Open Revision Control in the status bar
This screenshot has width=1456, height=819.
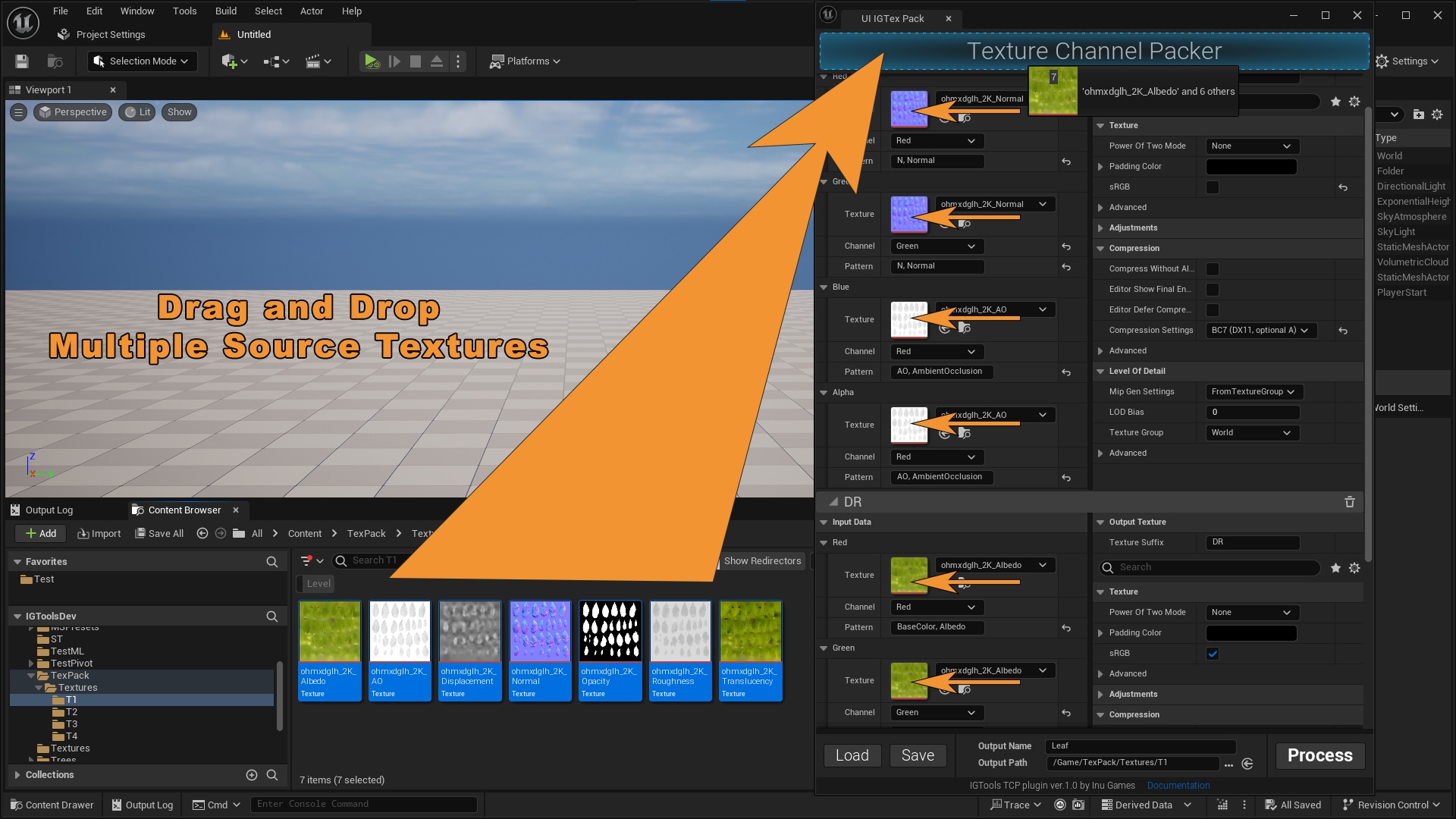point(1392,805)
